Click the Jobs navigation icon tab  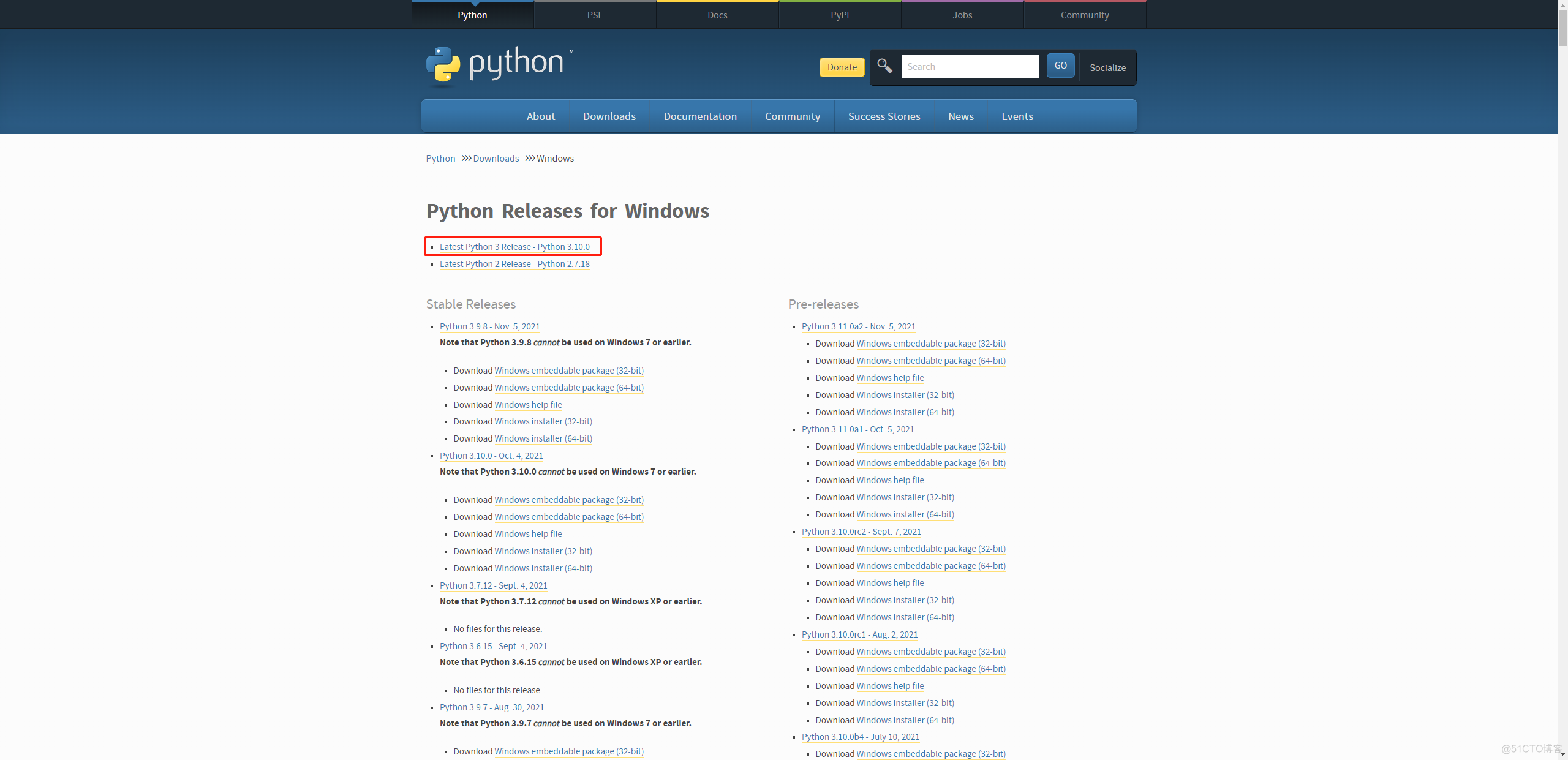pos(961,14)
